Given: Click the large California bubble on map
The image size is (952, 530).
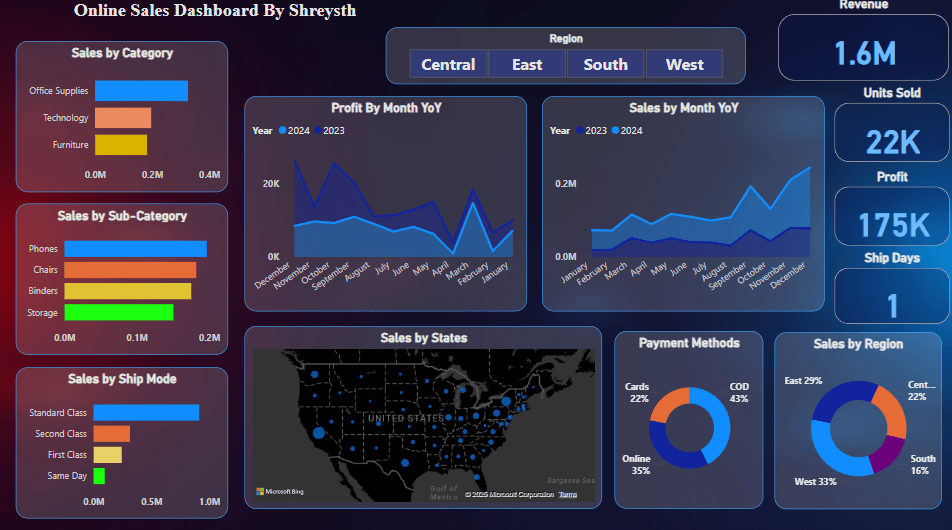Looking at the screenshot, I should [319, 433].
